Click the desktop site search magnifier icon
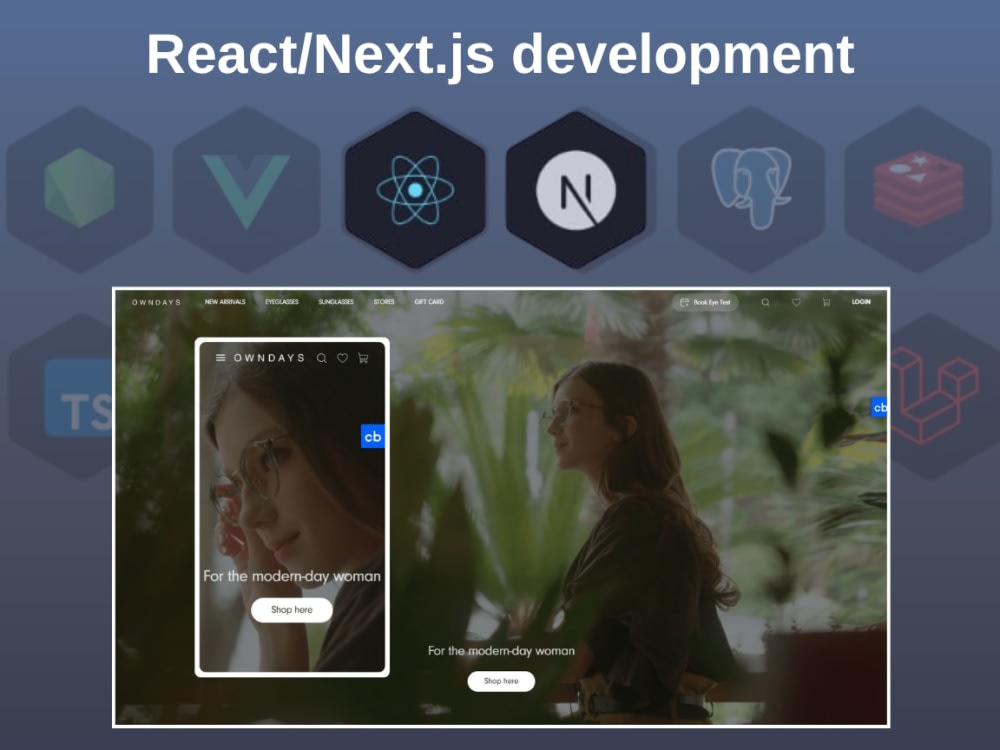This screenshot has height=750, width=1000. [x=765, y=302]
